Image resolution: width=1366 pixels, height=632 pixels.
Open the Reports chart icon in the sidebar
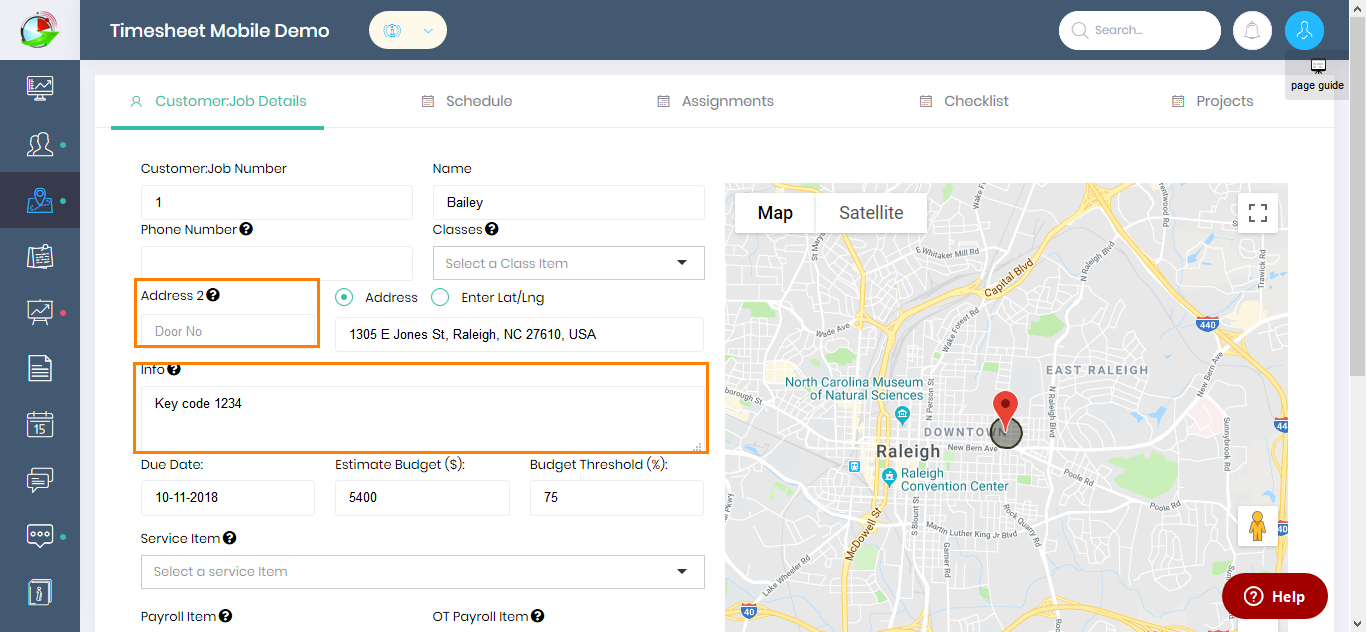coord(40,312)
